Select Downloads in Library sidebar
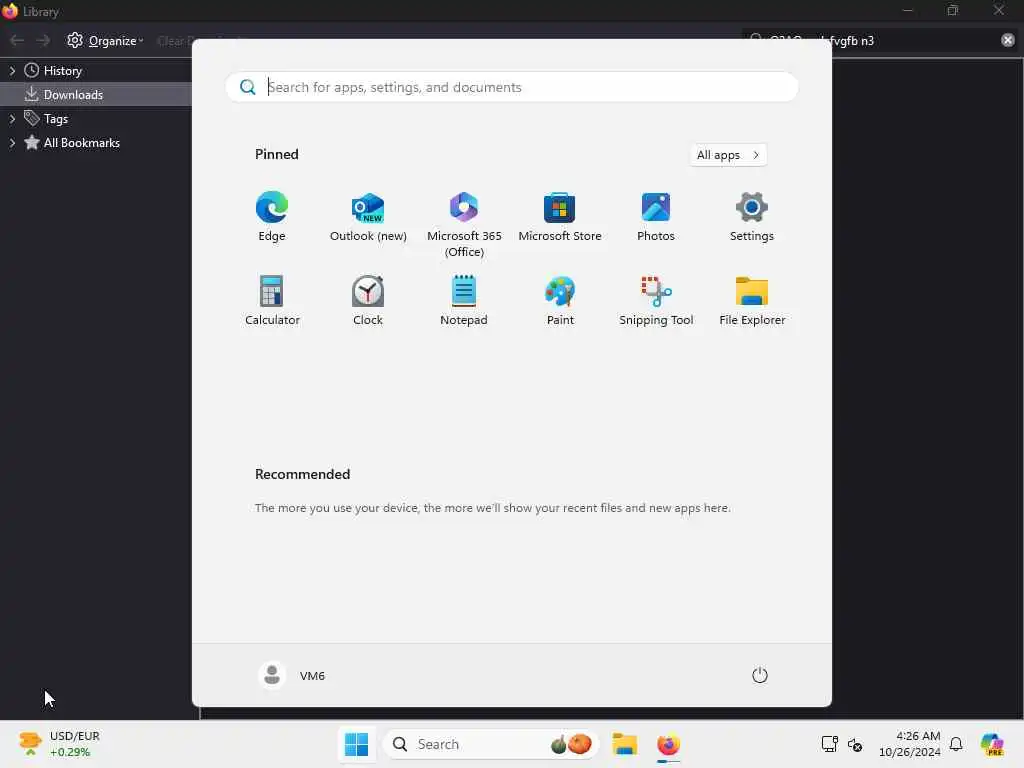The image size is (1024, 768). 96,95
